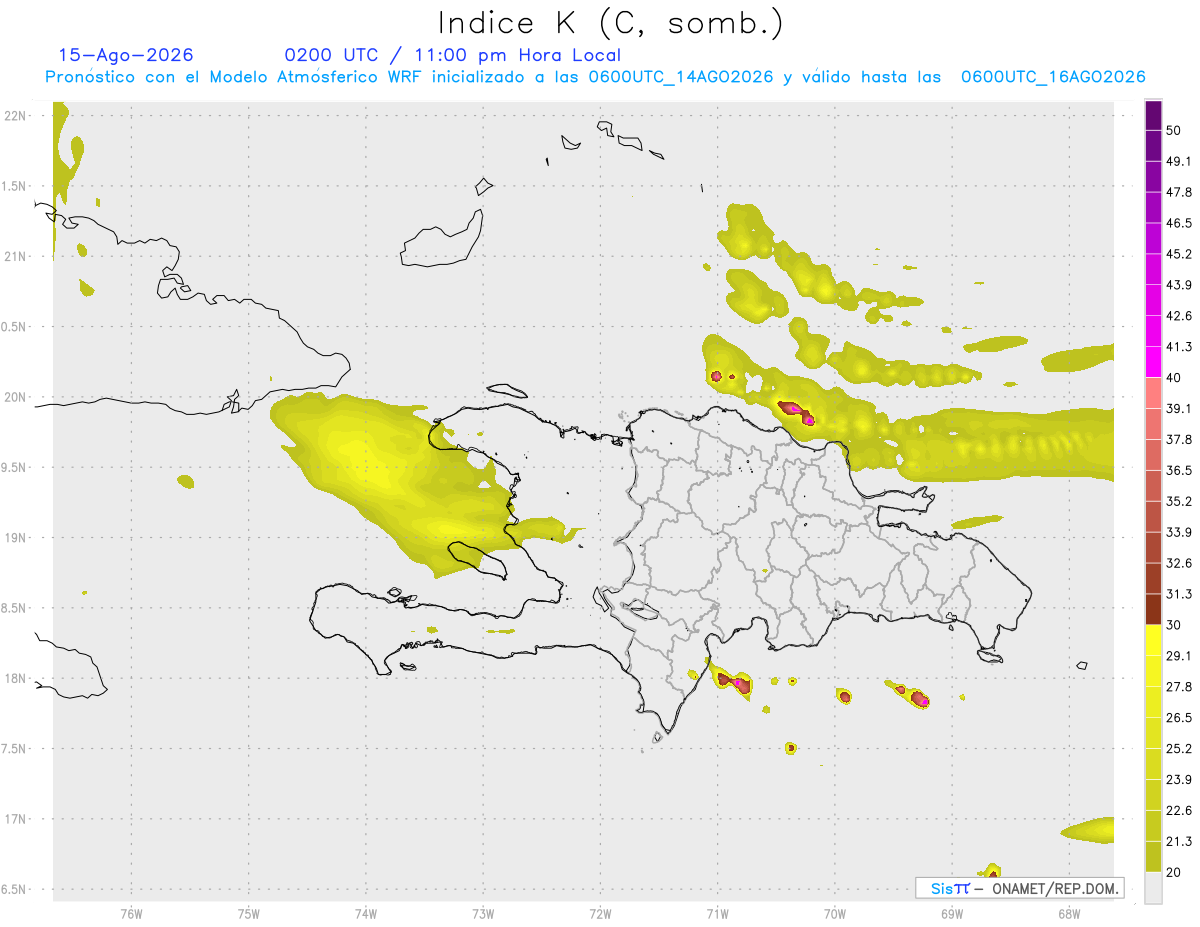This screenshot has height=927, width=1200.
Task: Click the color bar value 46.5
Action: 1179,223
